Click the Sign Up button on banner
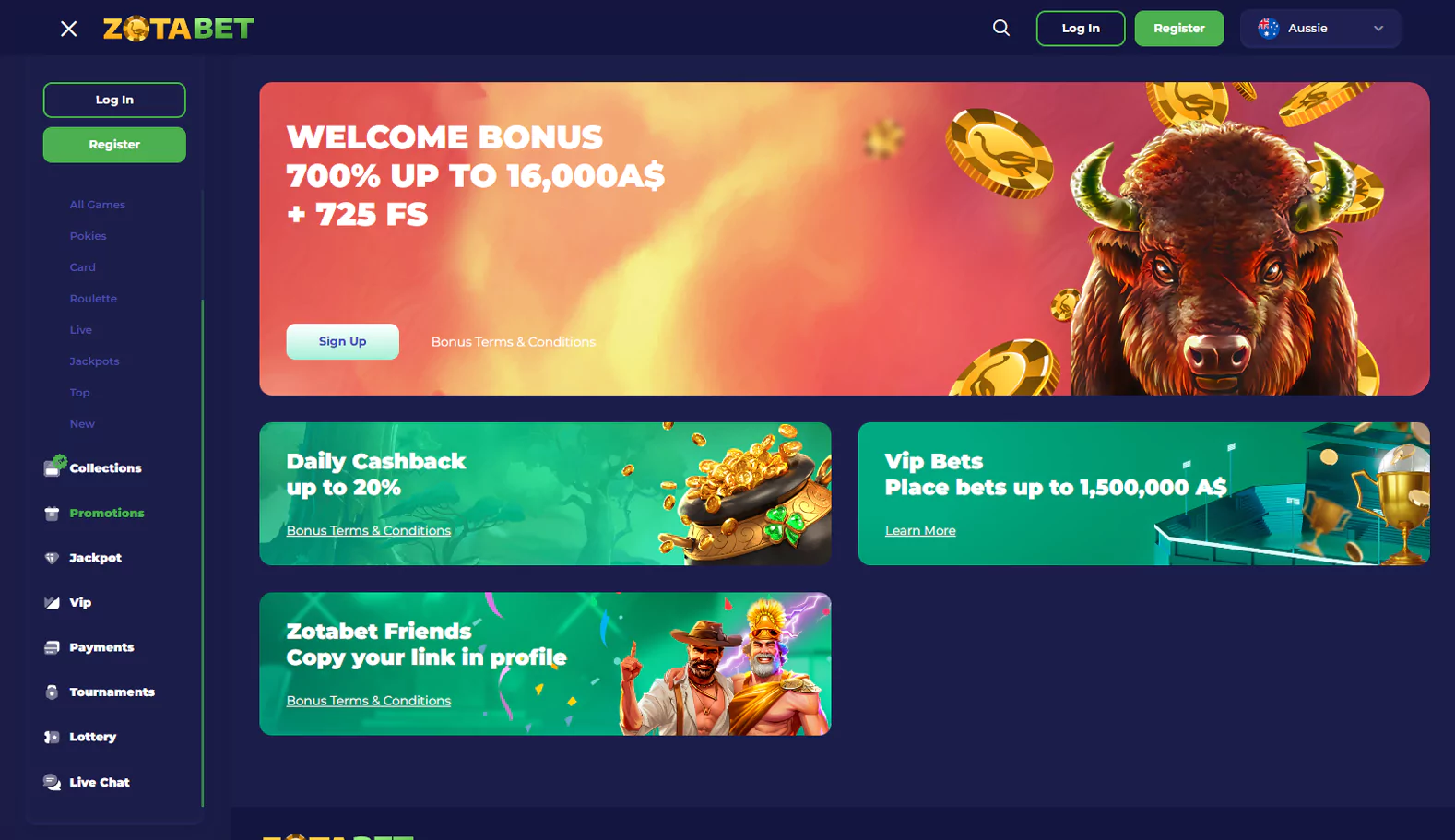 point(342,341)
